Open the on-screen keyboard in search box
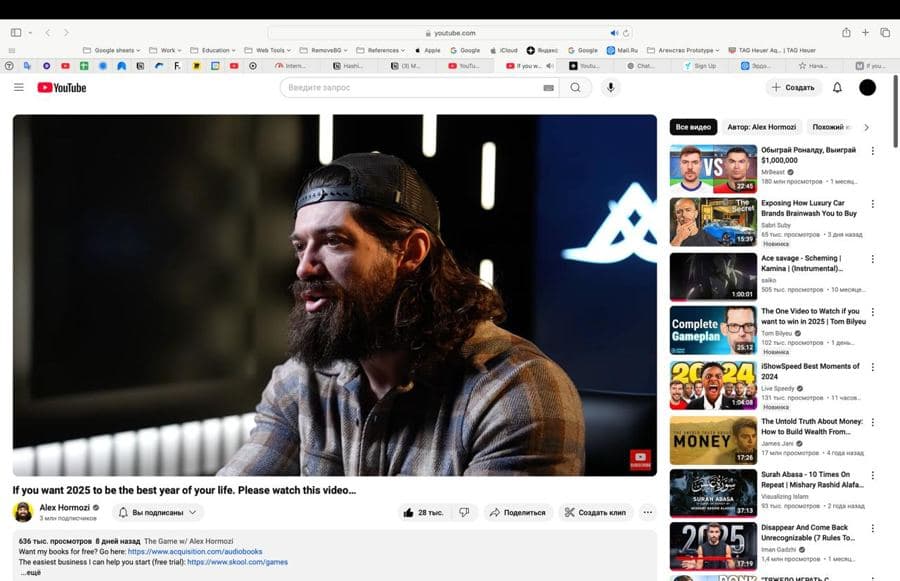 click(548, 88)
